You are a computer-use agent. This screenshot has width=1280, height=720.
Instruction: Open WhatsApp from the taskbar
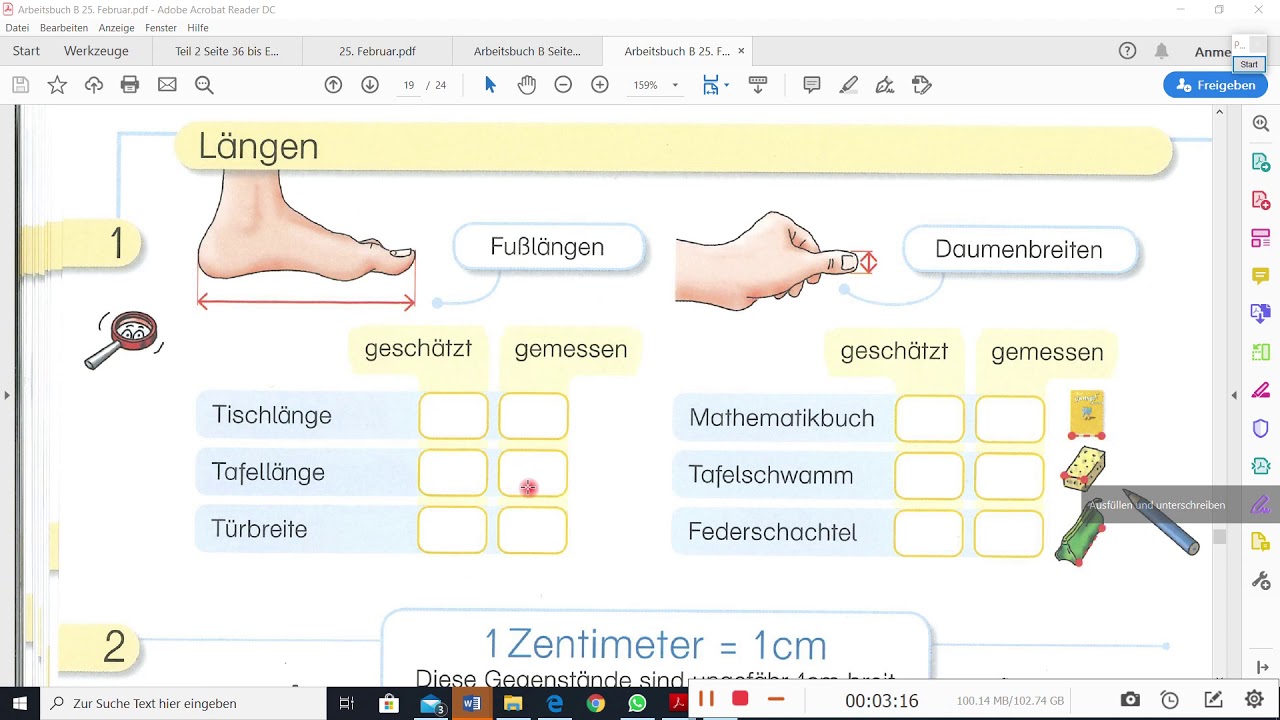coord(637,703)
